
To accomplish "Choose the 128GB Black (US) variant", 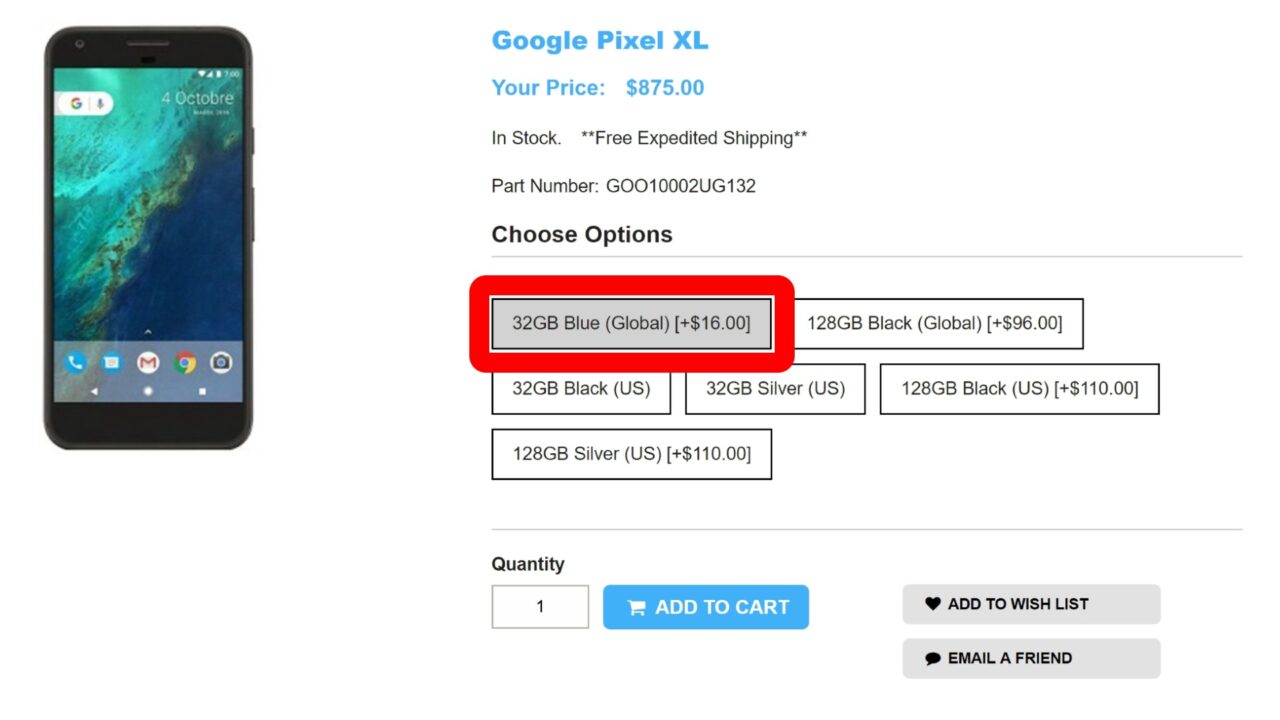I will (1019, 389).
